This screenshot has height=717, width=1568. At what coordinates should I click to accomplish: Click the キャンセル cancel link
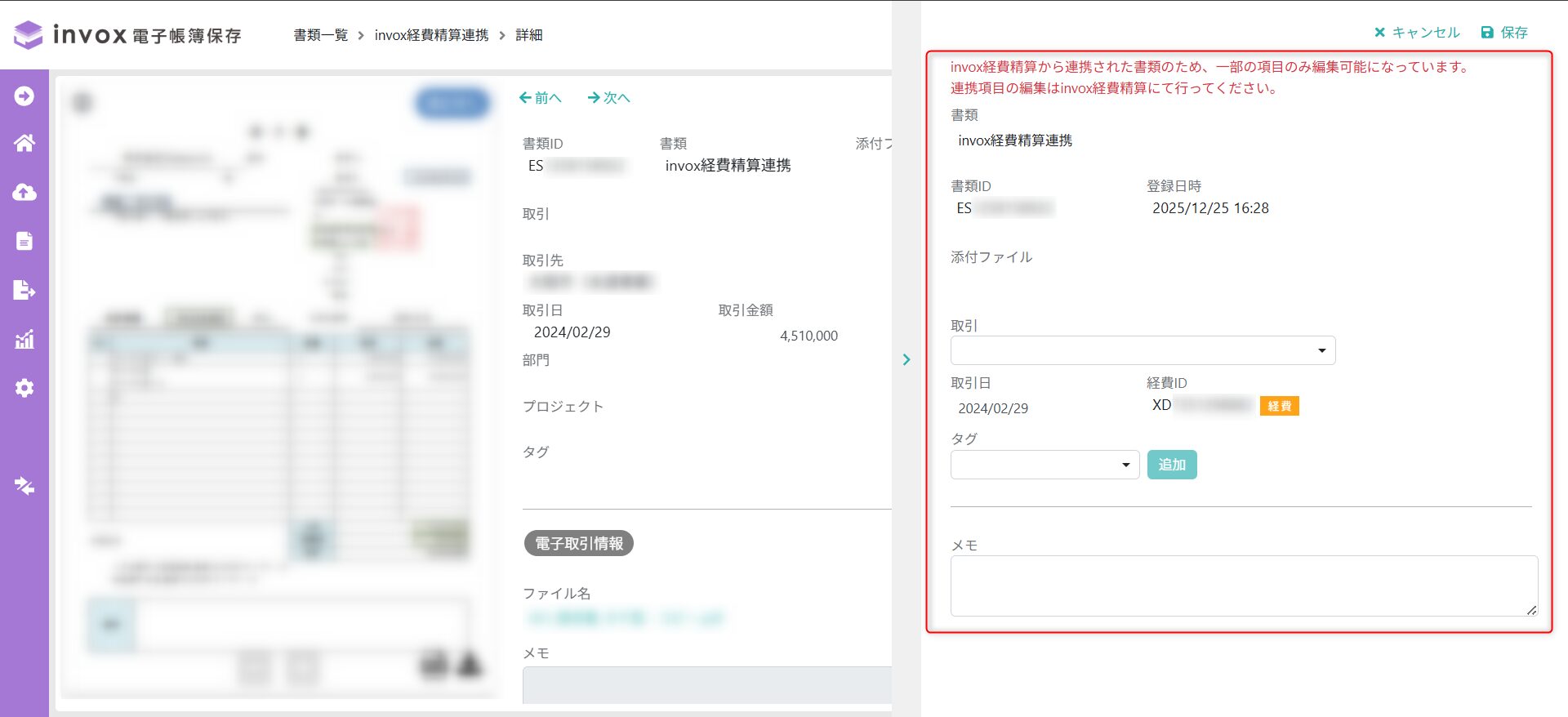point(1417,33)
